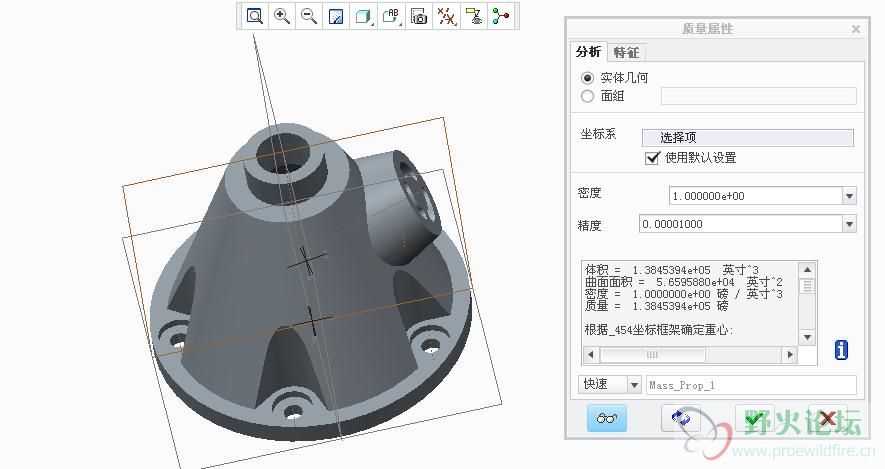Click results horizontal scroll left arrow
This screenshot has width=885, height=469.
click(590, 355)
